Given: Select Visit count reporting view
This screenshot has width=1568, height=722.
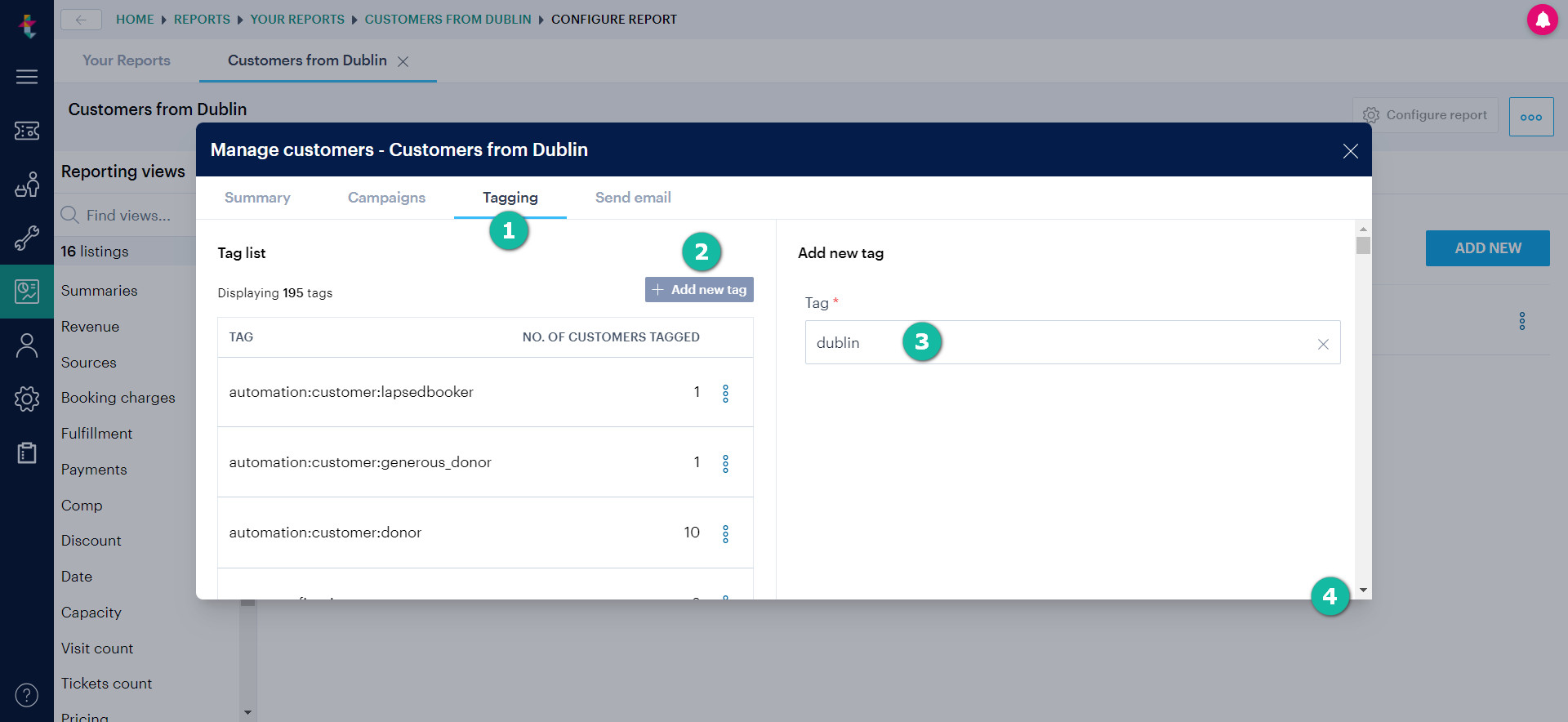Looking at the screenshot, I should (x=96, y=648).
